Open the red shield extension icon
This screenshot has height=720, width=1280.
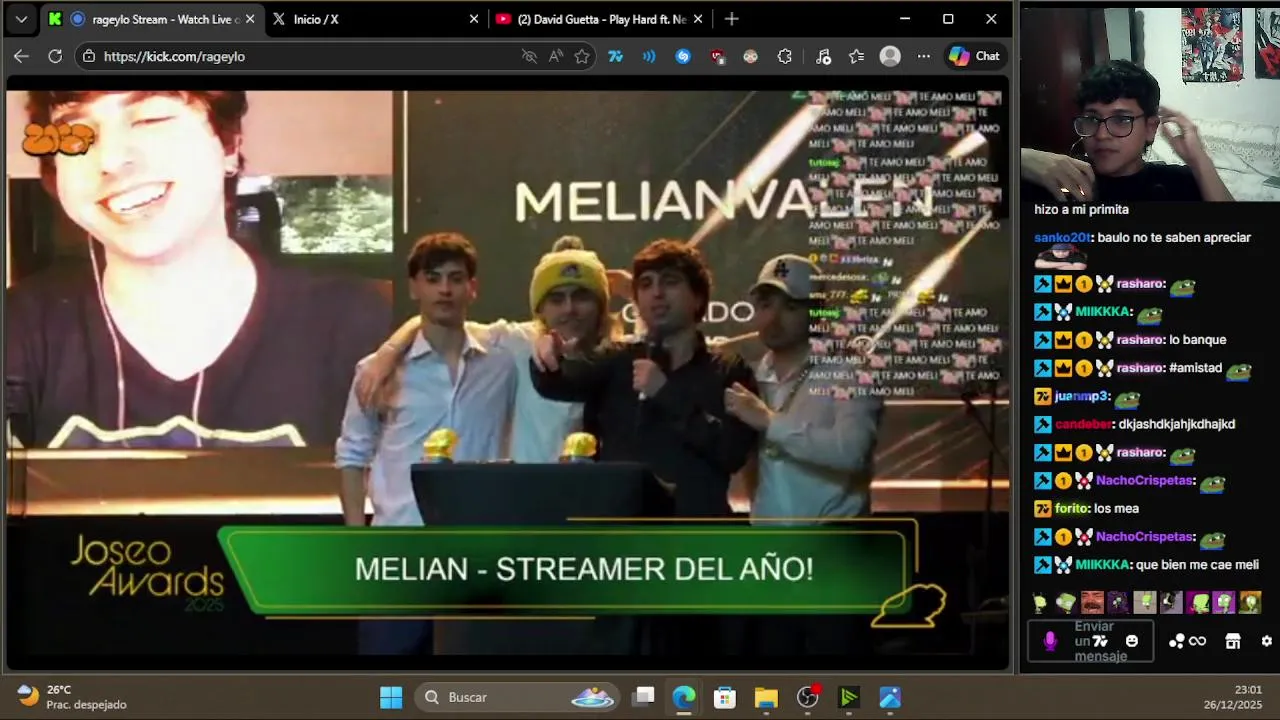(717, 56)
